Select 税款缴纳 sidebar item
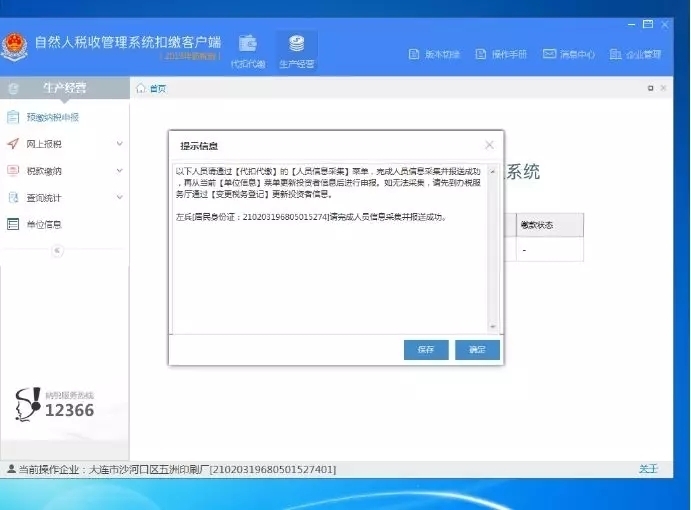691x510 pixels. (x=44, y=171)
